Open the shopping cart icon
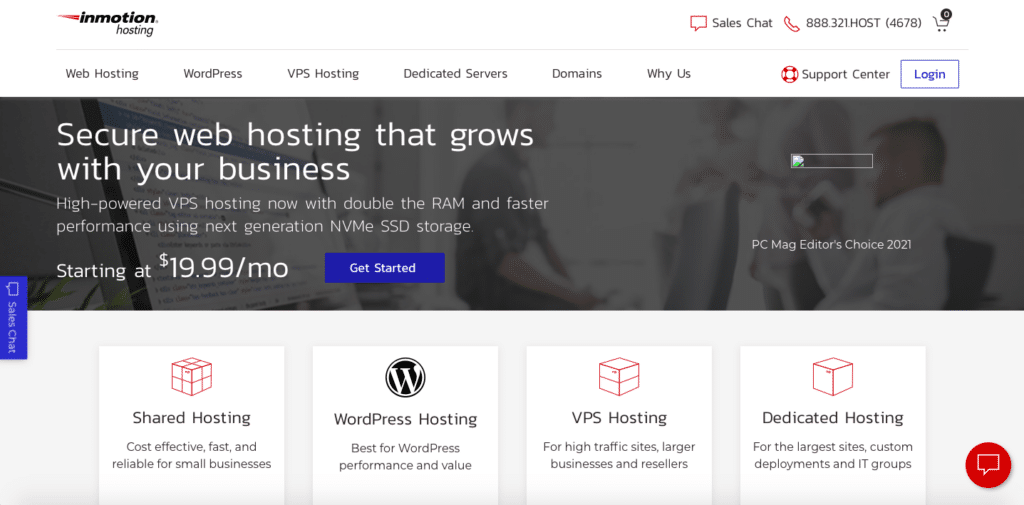This screenshot has height=505, width=1024. 940,25
